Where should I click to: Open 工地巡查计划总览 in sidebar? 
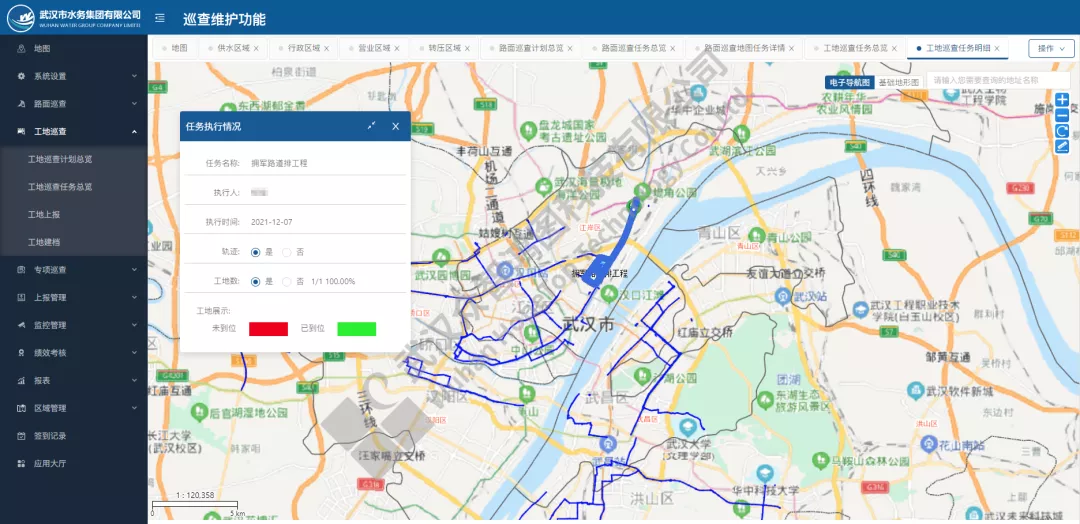[x=60, y=159]
